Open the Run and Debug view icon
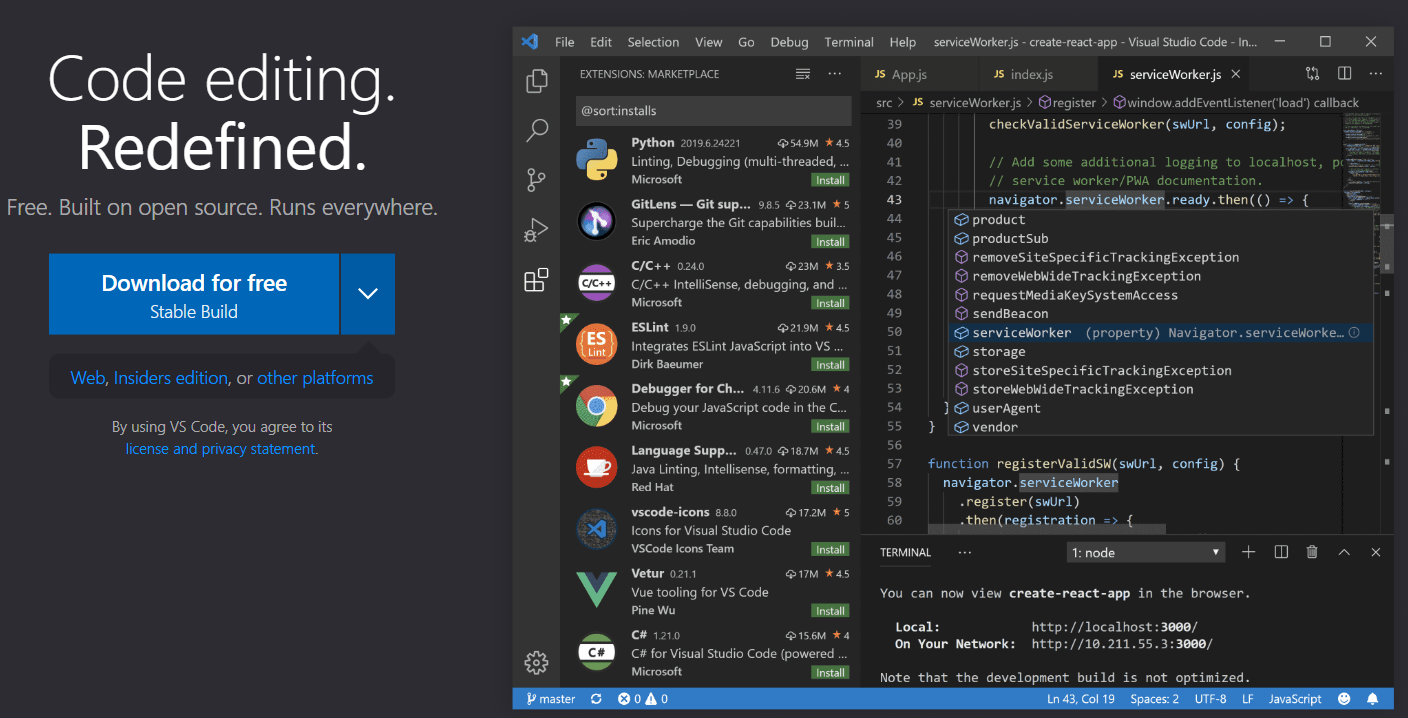This screenshot has height=718, width=1408. [x=537, y=230]
